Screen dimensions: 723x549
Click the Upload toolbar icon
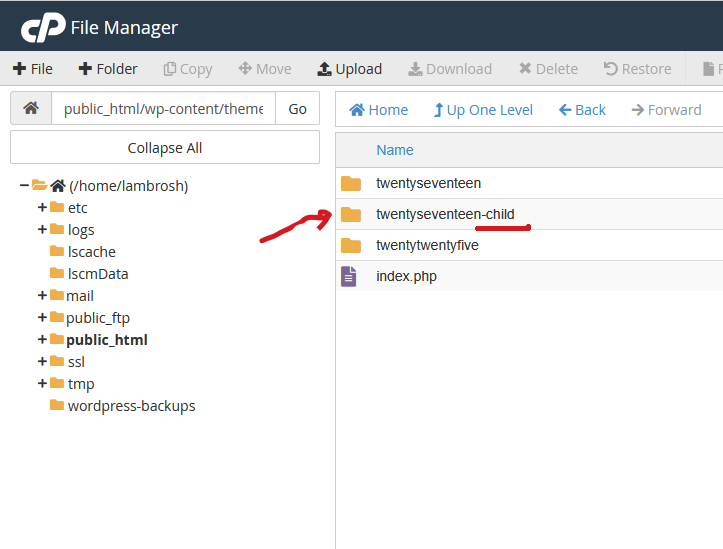(x=324, y=69)
